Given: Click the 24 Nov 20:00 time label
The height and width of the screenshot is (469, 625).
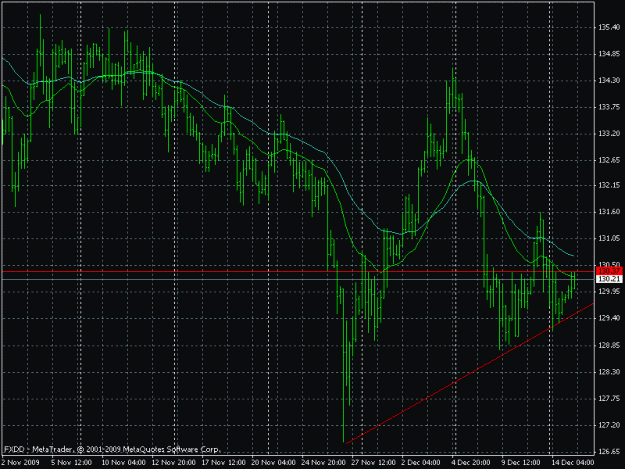Looking at the screenshot, I should tap(323, 462).
